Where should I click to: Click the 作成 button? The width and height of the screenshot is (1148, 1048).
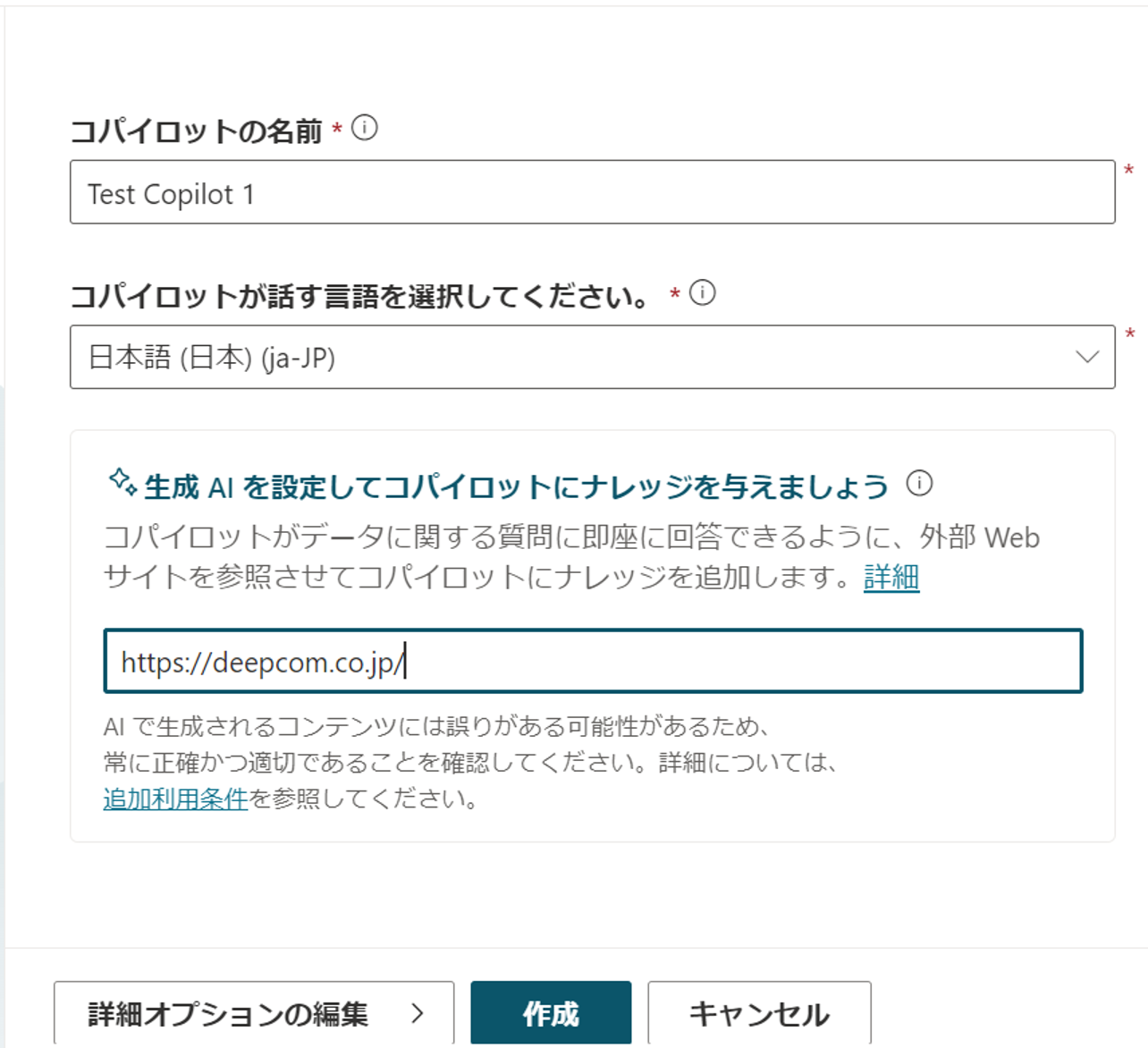pos(551,1013)
